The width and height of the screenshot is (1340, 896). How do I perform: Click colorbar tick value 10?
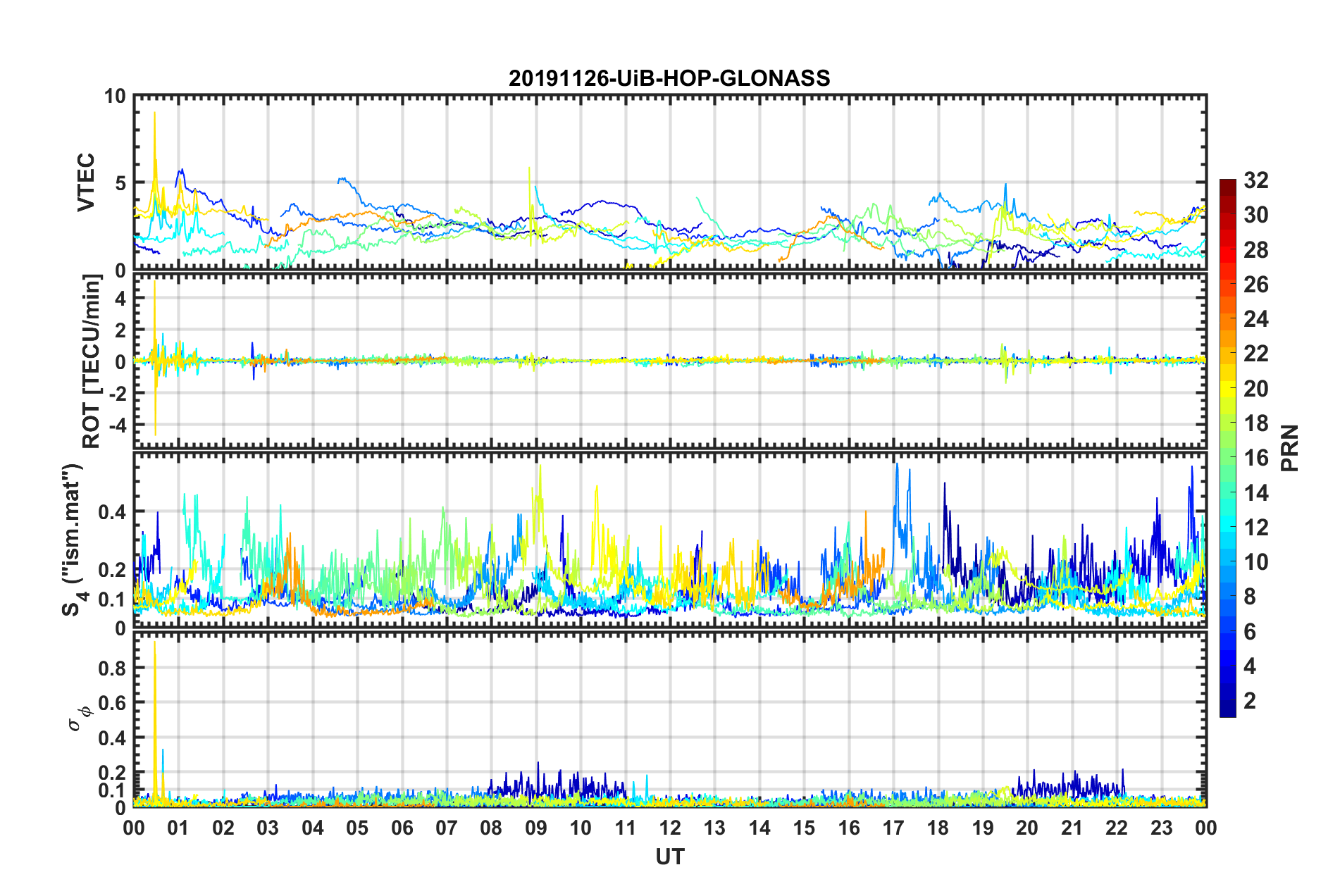1255,562
